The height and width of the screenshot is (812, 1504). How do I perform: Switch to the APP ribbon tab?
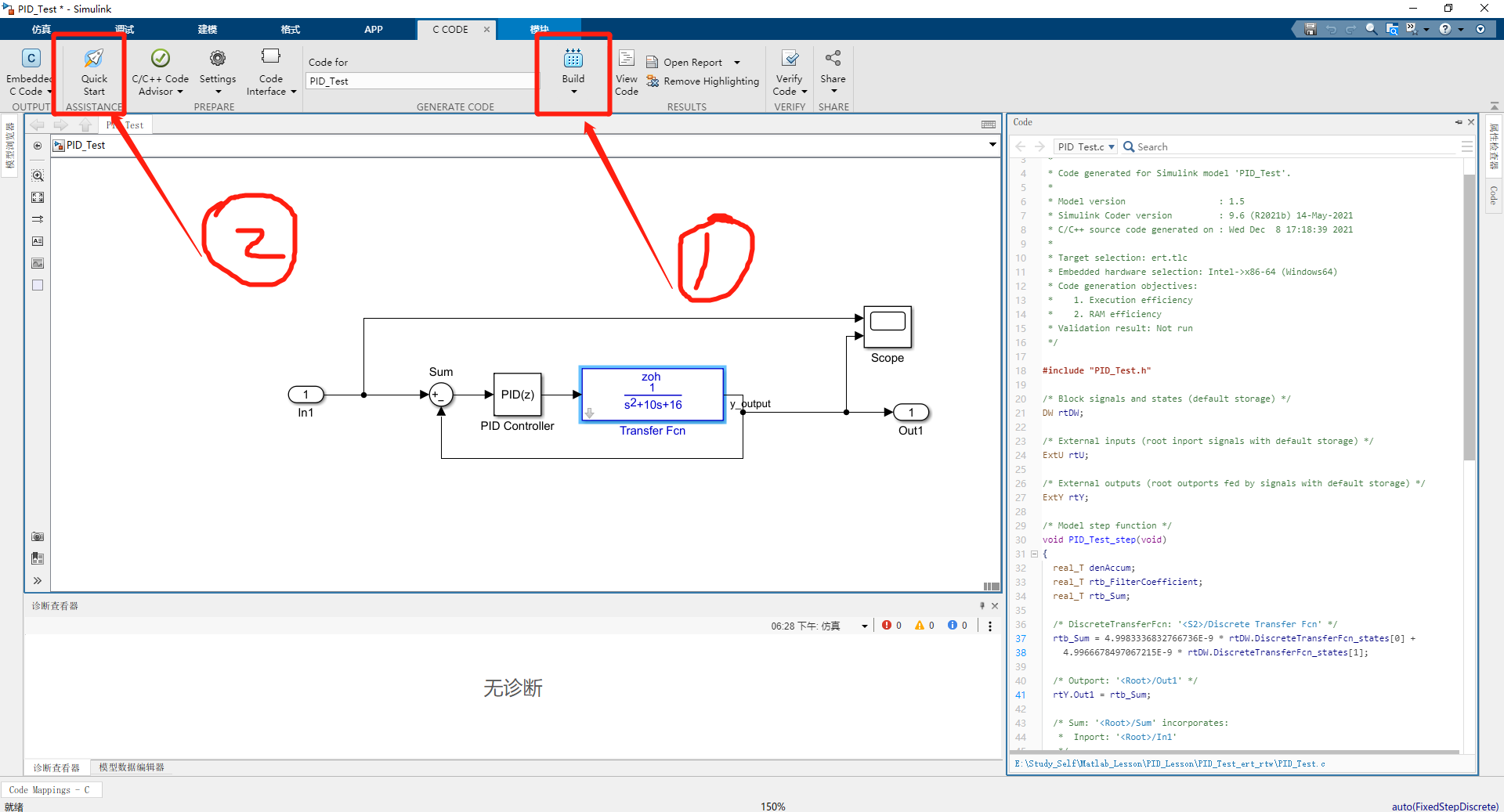tap(374, 30)
